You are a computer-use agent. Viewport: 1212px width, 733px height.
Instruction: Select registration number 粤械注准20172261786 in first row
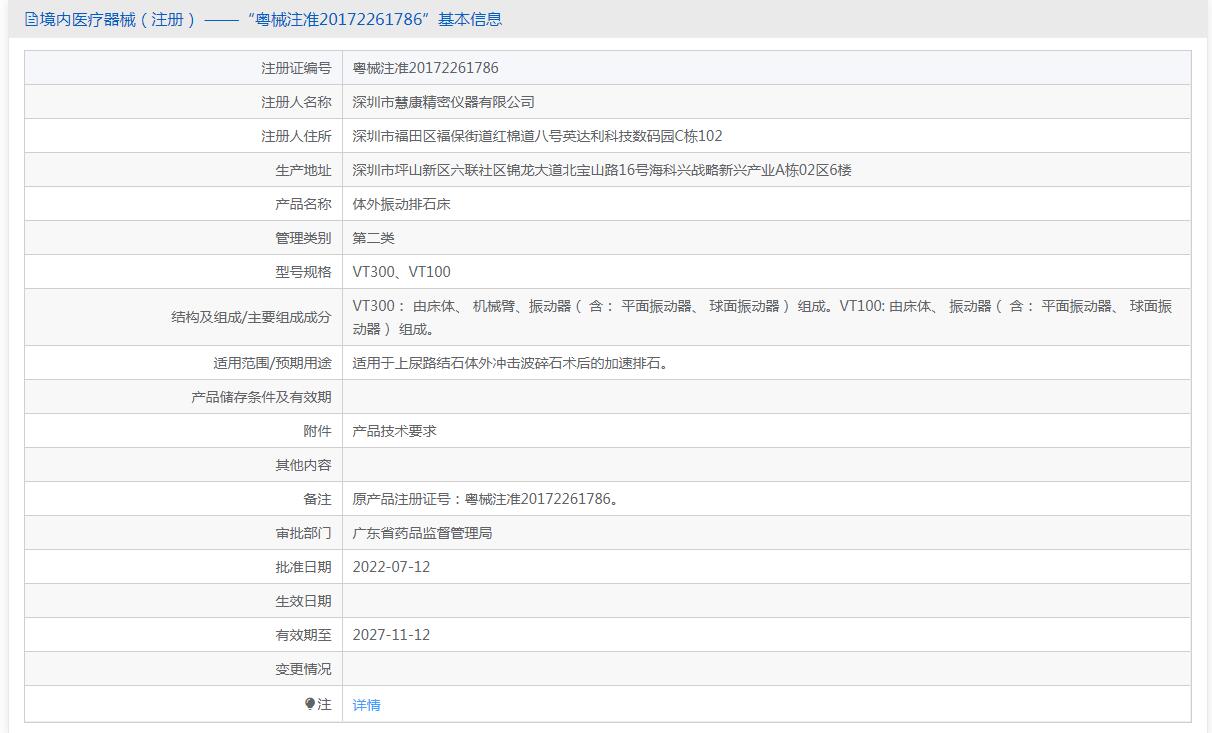tap(425, 68)
